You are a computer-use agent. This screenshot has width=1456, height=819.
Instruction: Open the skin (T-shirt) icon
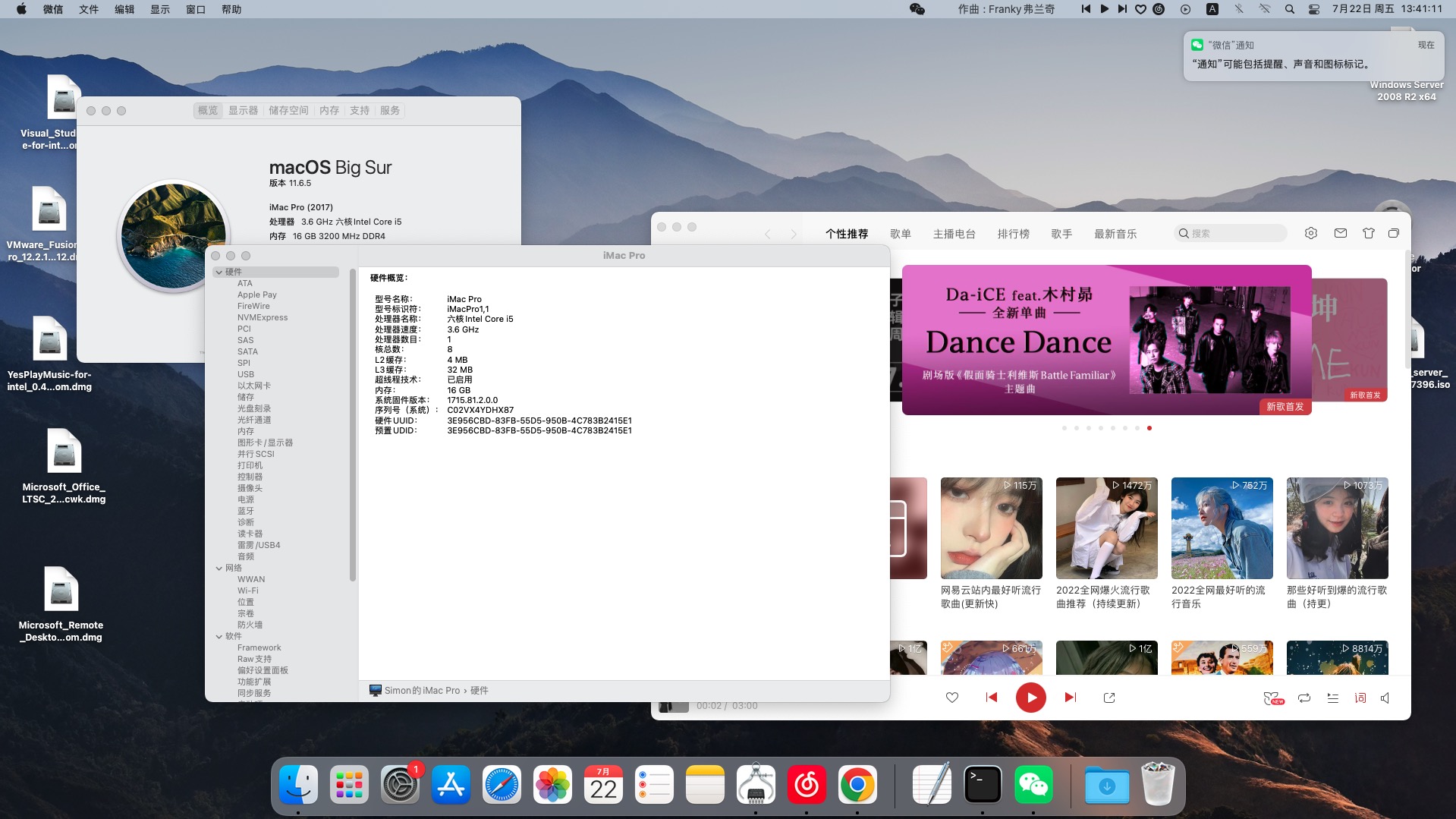click(x=1368, y=233)
